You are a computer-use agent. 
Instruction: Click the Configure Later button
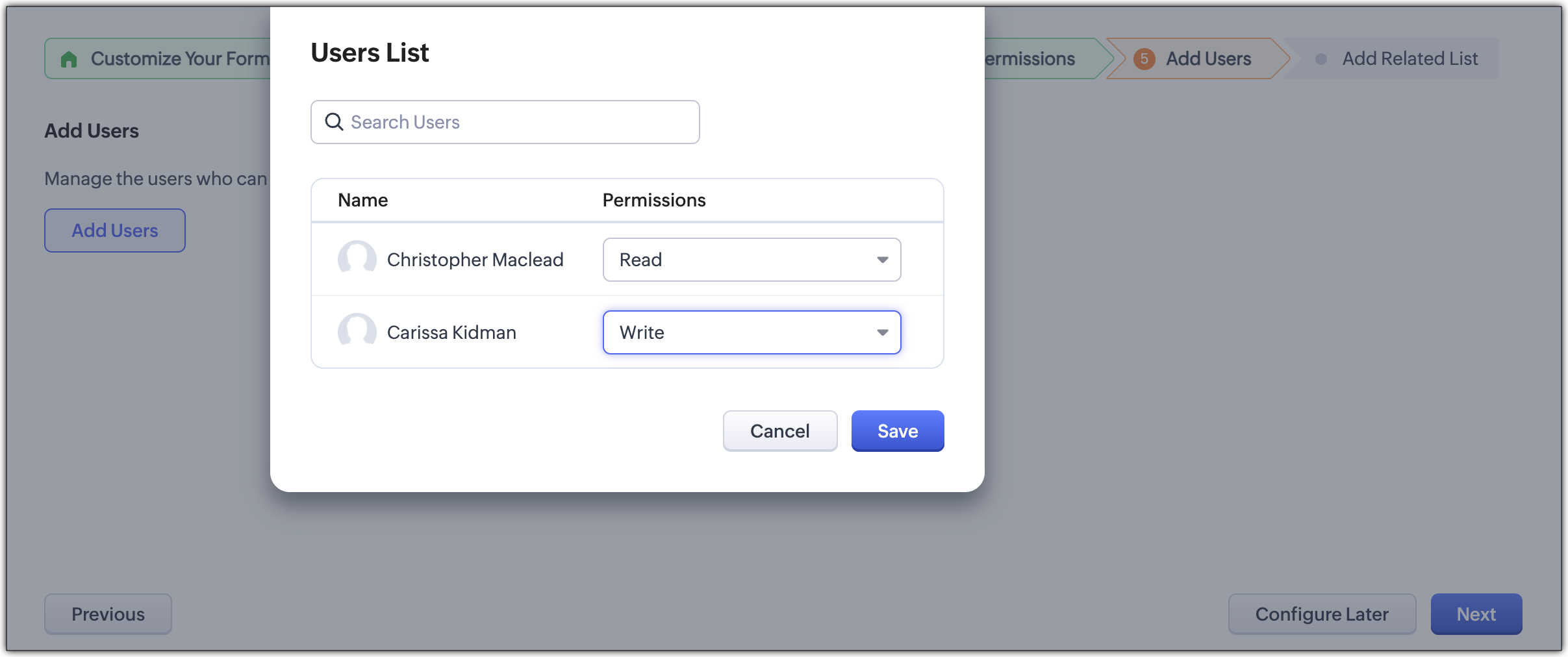1321,614
